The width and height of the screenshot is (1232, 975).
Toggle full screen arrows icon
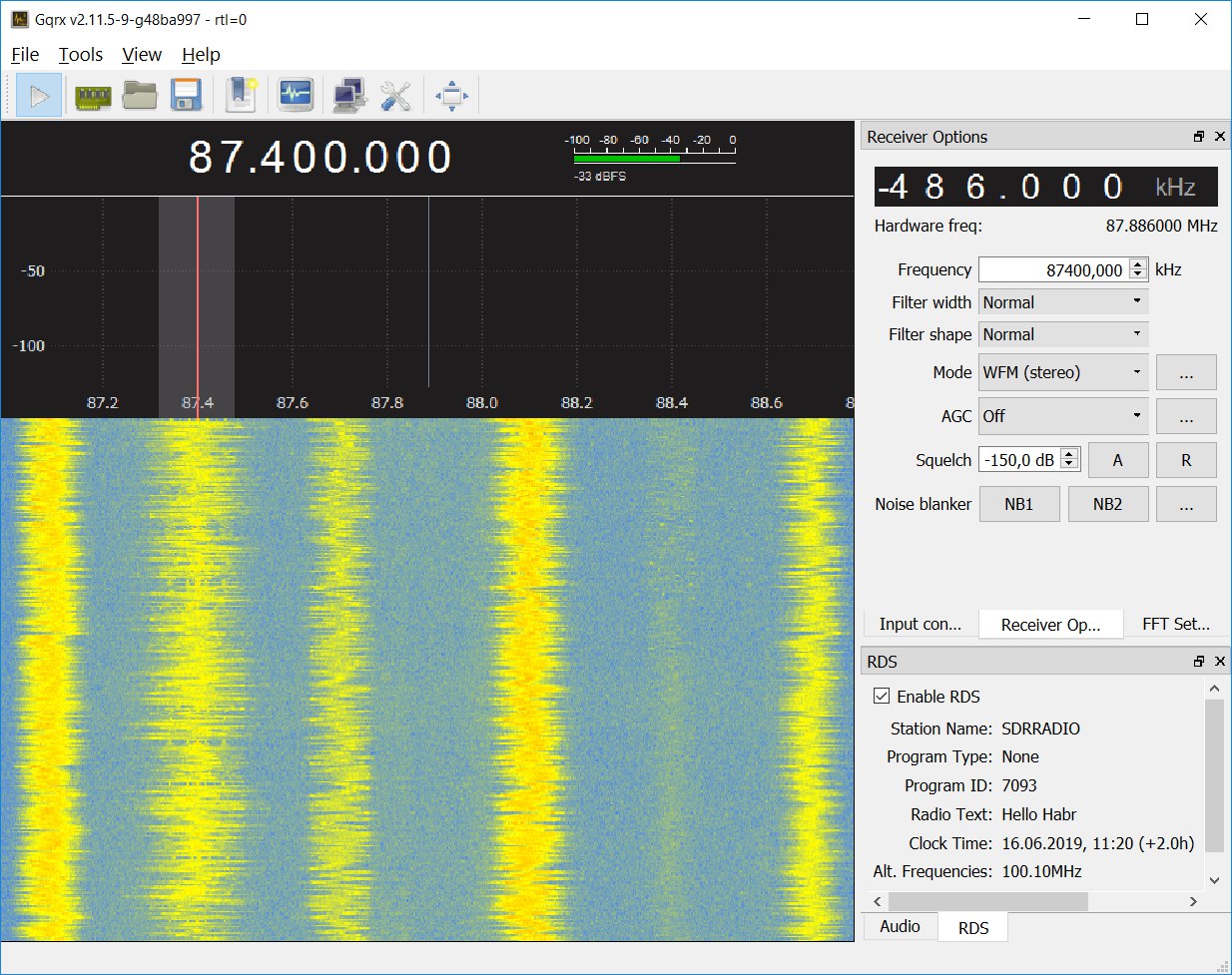click(451, 96)
